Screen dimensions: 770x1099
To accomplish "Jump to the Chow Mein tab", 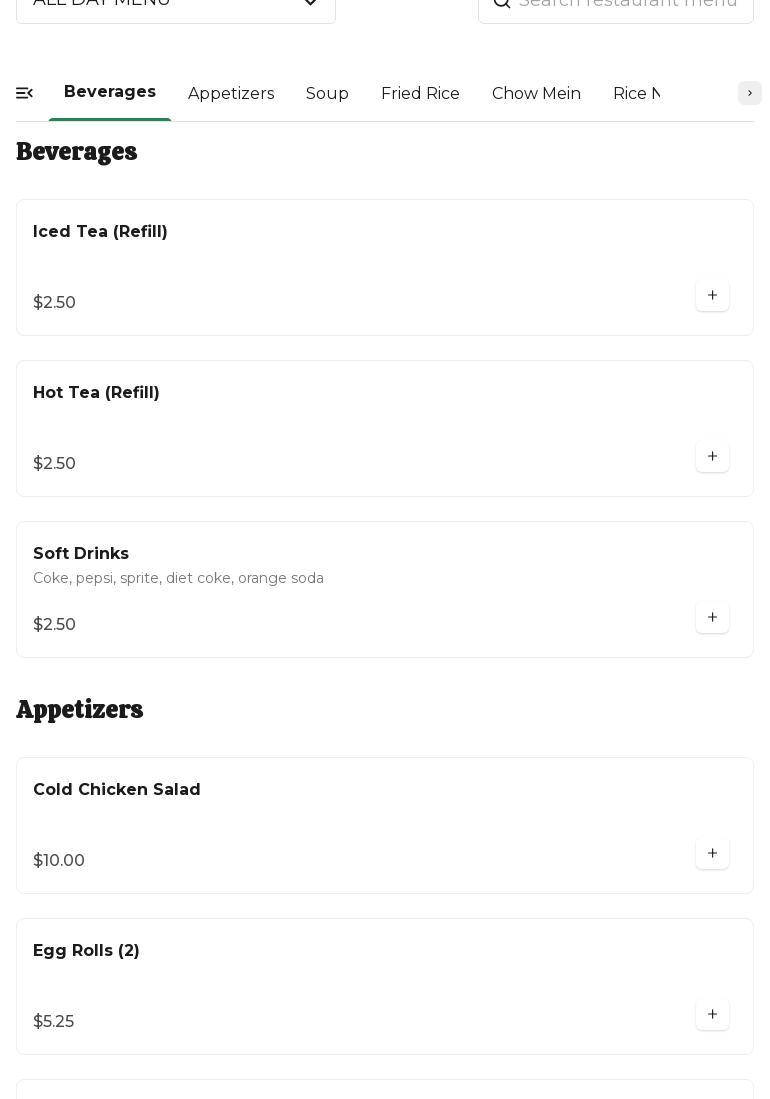I will [536, 94].
